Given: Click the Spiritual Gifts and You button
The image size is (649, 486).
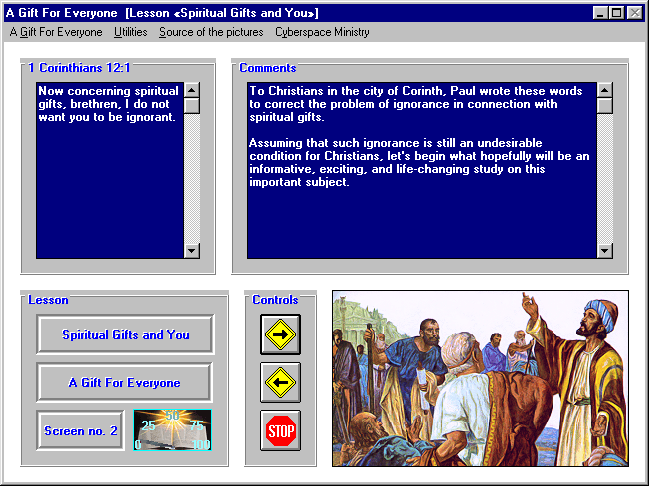Looking at the screenshot, I should pyautogui.click(x=125, y=334).
